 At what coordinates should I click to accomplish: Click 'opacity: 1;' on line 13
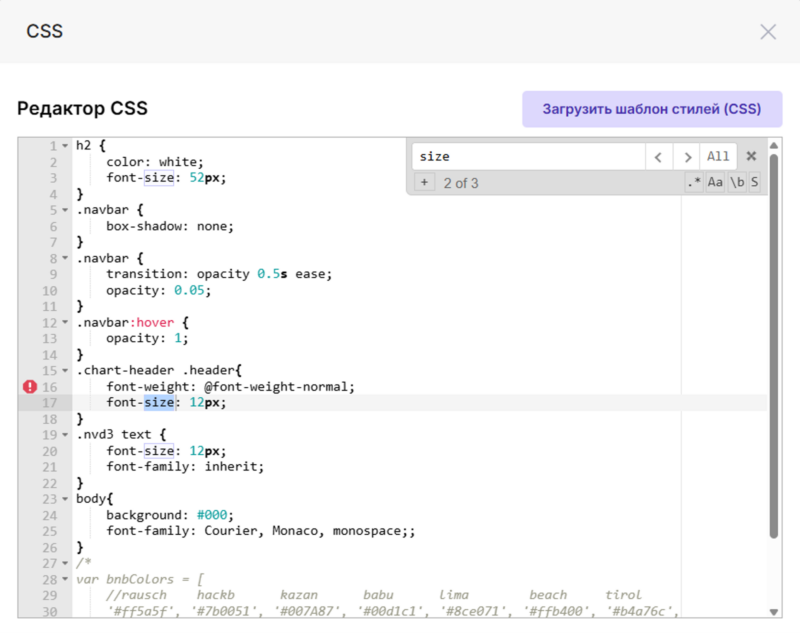147,338
